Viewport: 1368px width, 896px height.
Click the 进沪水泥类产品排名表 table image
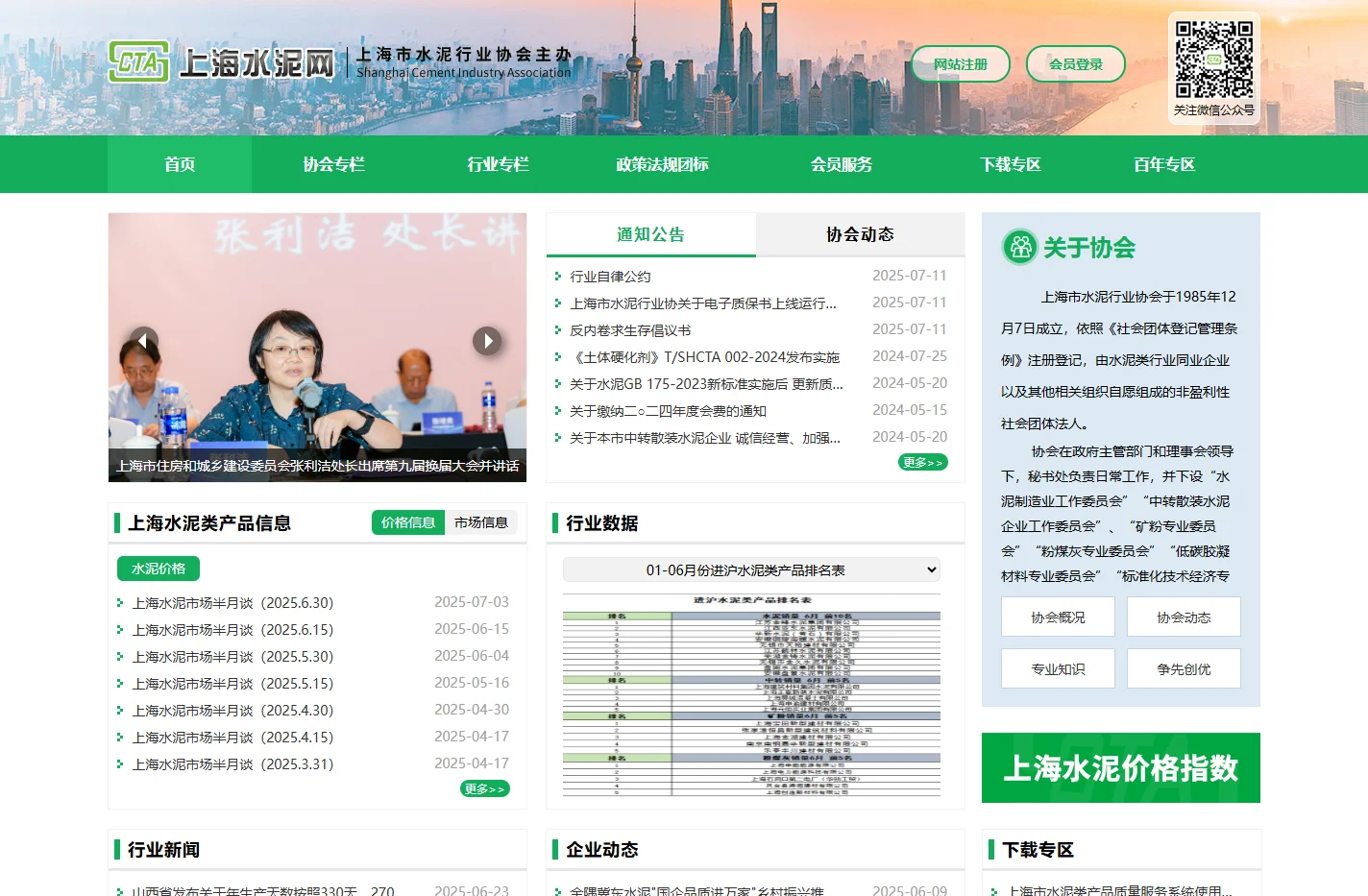pos(751,695)
